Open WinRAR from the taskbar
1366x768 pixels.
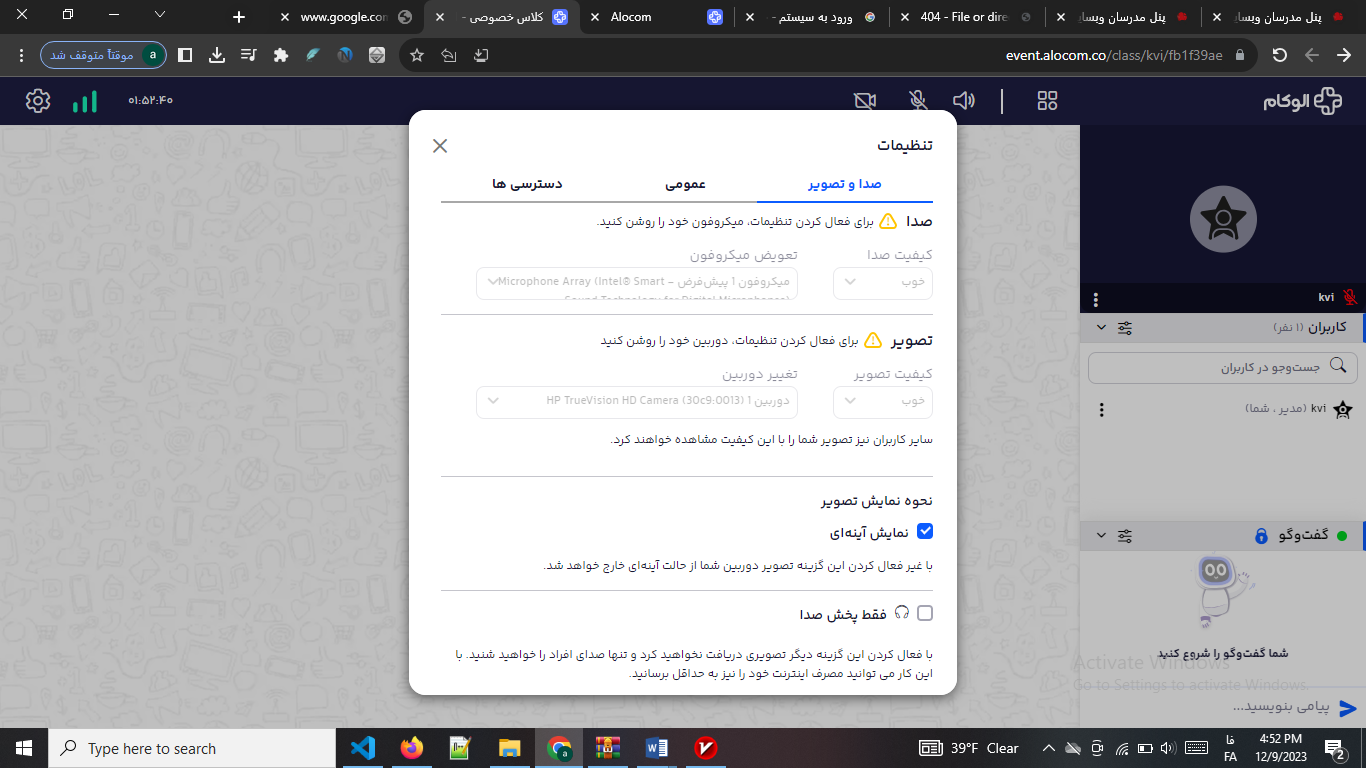click(x=608, y=748)
